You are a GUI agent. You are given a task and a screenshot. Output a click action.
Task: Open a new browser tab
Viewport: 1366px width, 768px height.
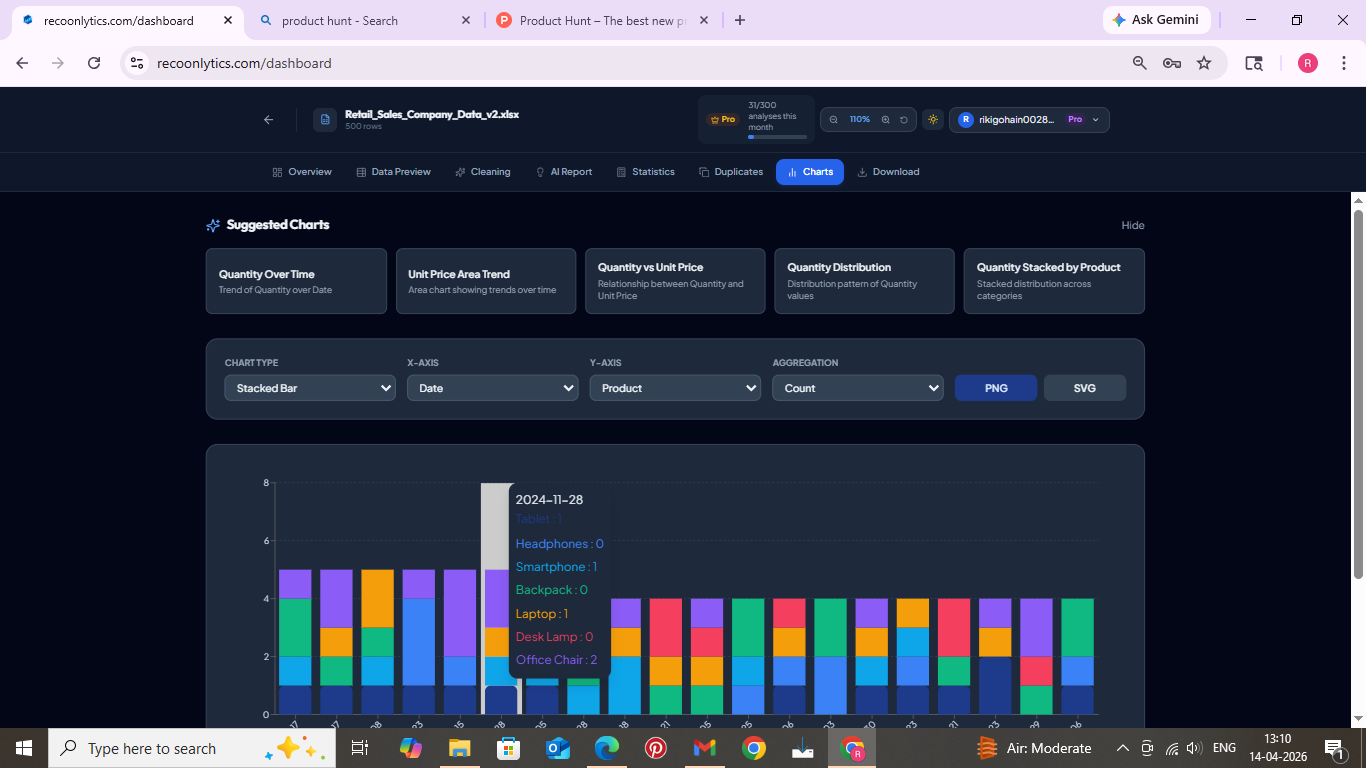point(740,20)
